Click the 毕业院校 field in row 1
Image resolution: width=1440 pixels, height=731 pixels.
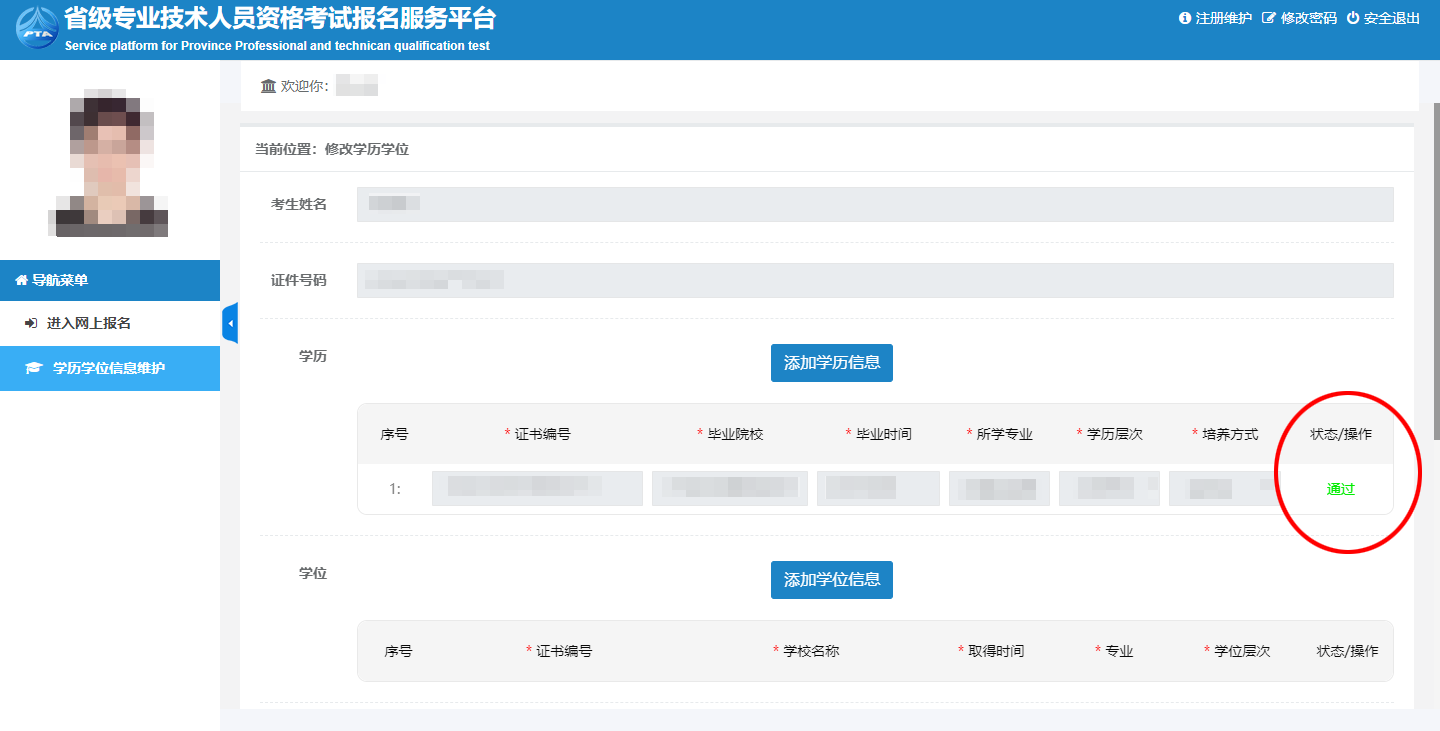[729, 489]
